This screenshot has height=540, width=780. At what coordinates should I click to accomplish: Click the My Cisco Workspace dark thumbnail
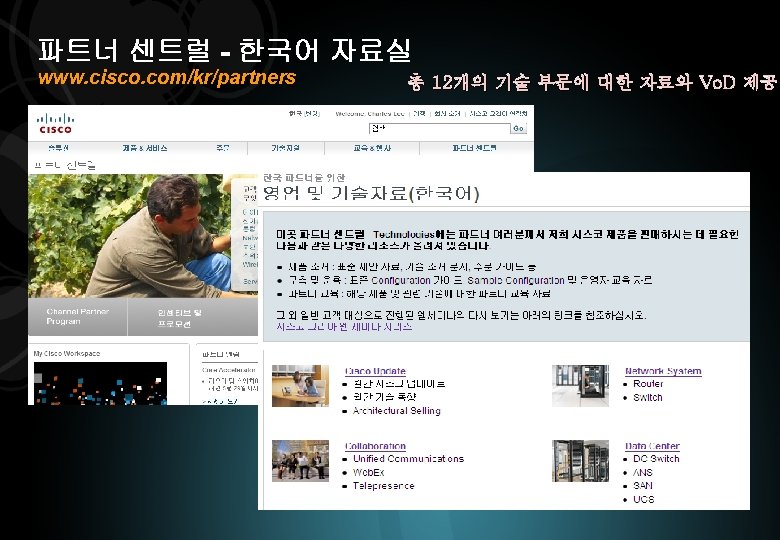click(100, 383)
